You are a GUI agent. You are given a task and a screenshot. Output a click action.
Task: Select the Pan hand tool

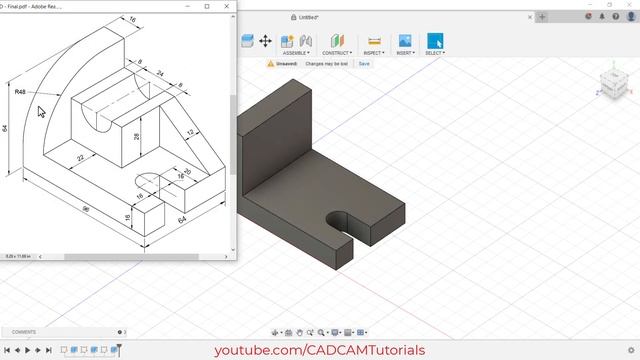pyautogui.click(x=299, y=333)
